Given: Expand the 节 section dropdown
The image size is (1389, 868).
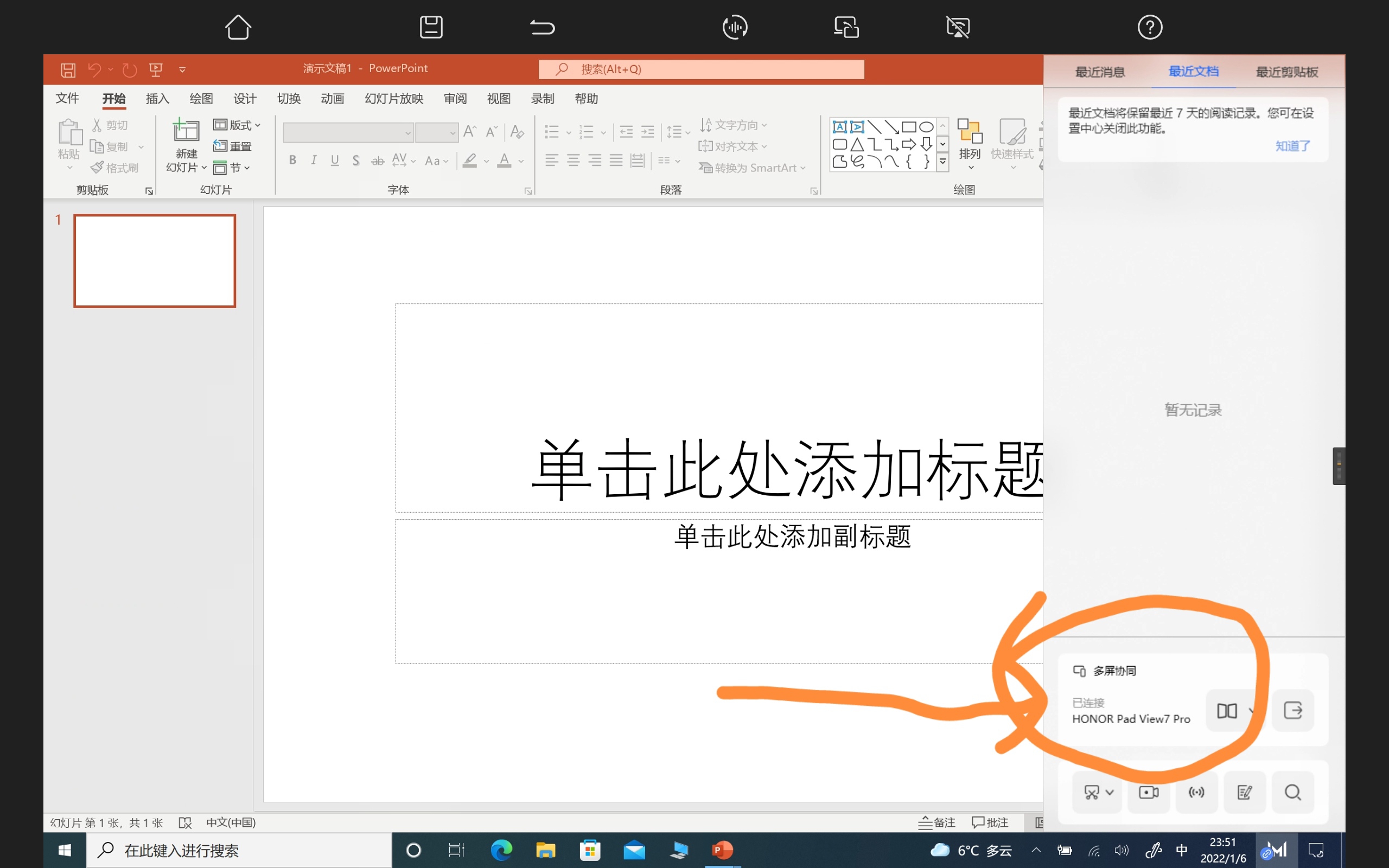Looking at the screenshot, I should pyautogui.click(x=231, y=168).
